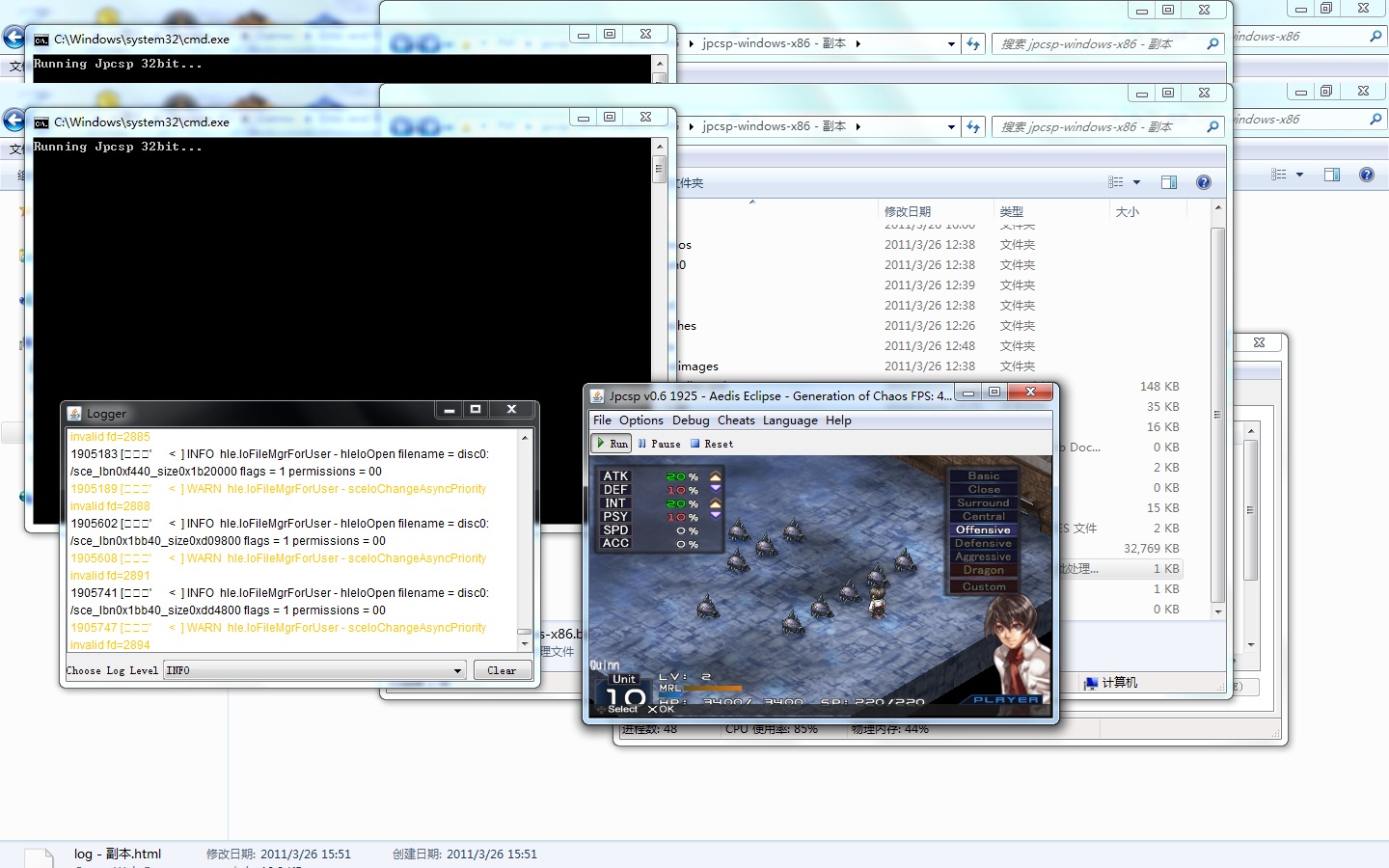Toggle preview pane icon above the 大小 column
The width and height of the screenshot is (1389, 868).
point(1168,182)
